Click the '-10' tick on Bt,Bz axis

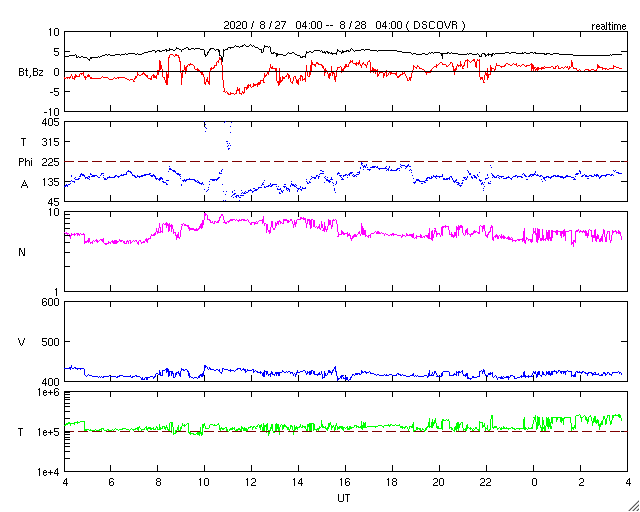click(51, 112)
